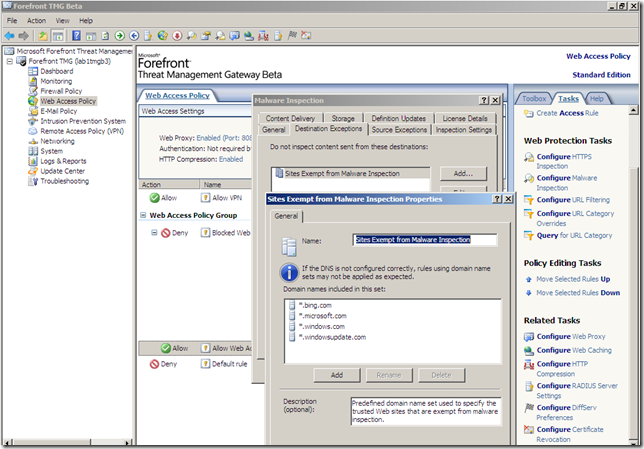Image resolution: width=644 pixels, height=449 pixels.
Task: Switch to Malware Inspection General tab
Action: 274,130
